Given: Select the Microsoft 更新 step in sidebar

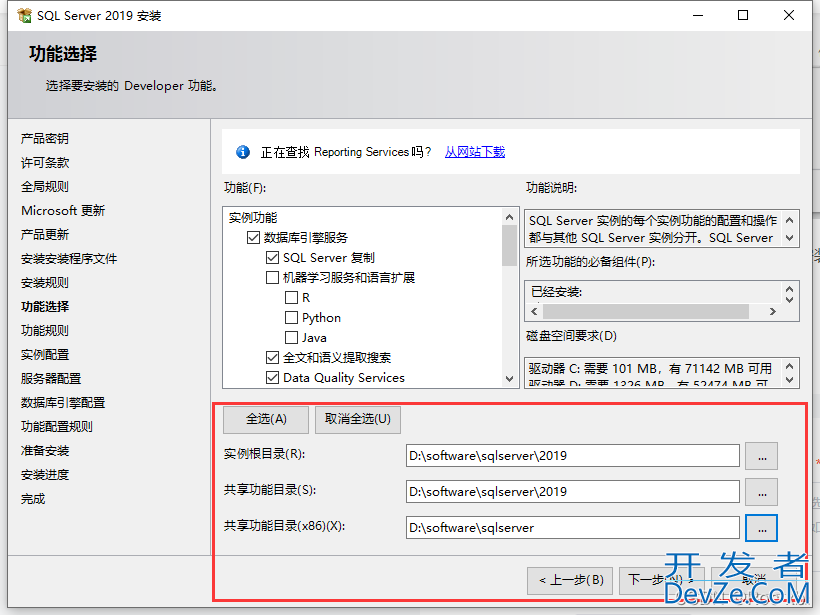Looking at the screenshot, I should point(63,211).
